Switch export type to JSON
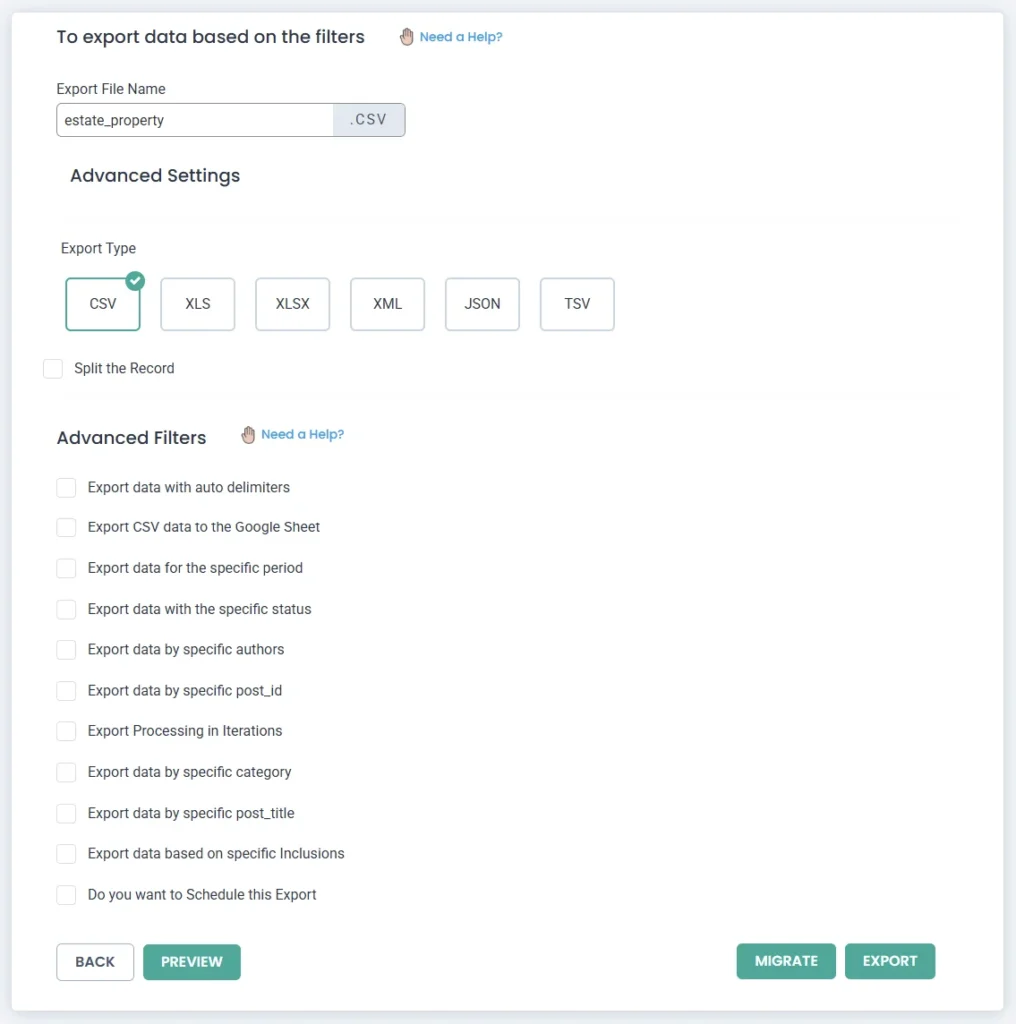Viewport: 1016px width, 1024px height. [x=482, y=304]
